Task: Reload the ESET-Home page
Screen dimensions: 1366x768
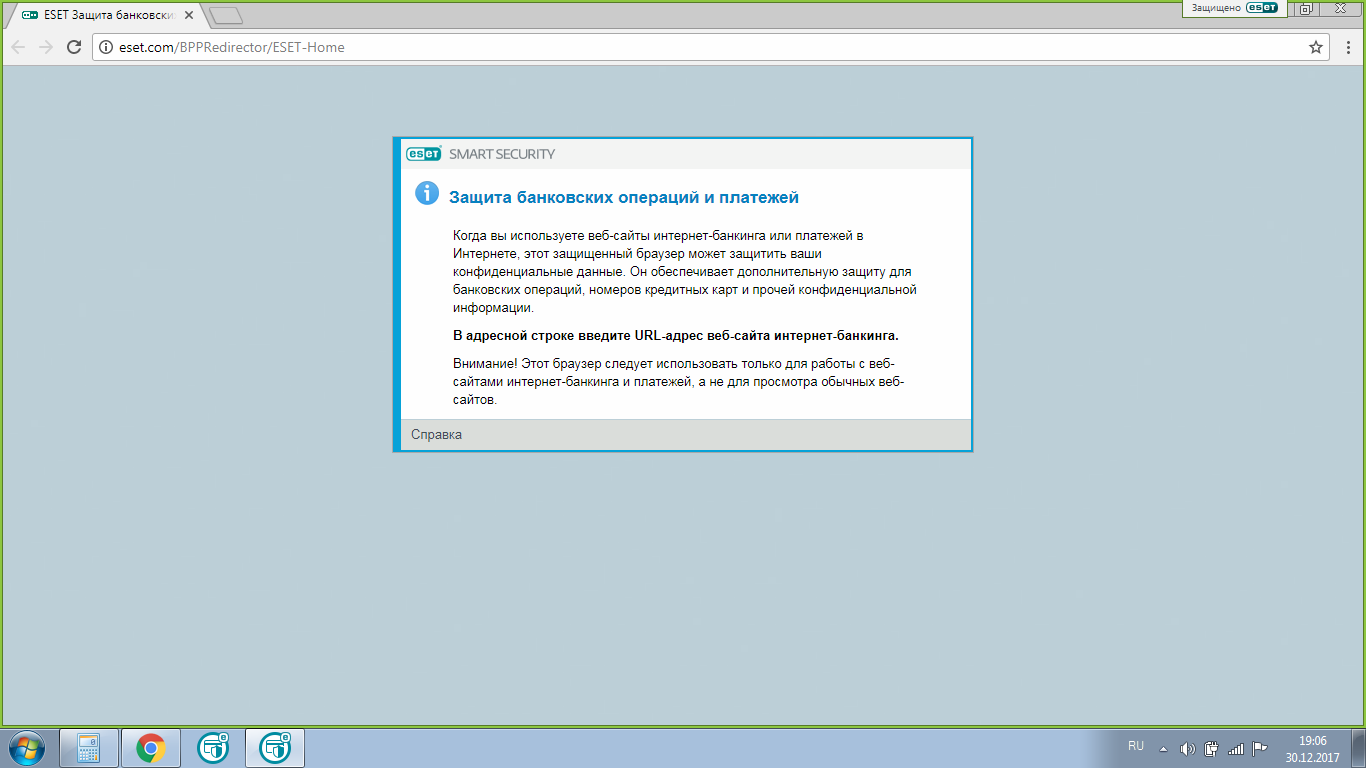Action: [x=73, y=47]
